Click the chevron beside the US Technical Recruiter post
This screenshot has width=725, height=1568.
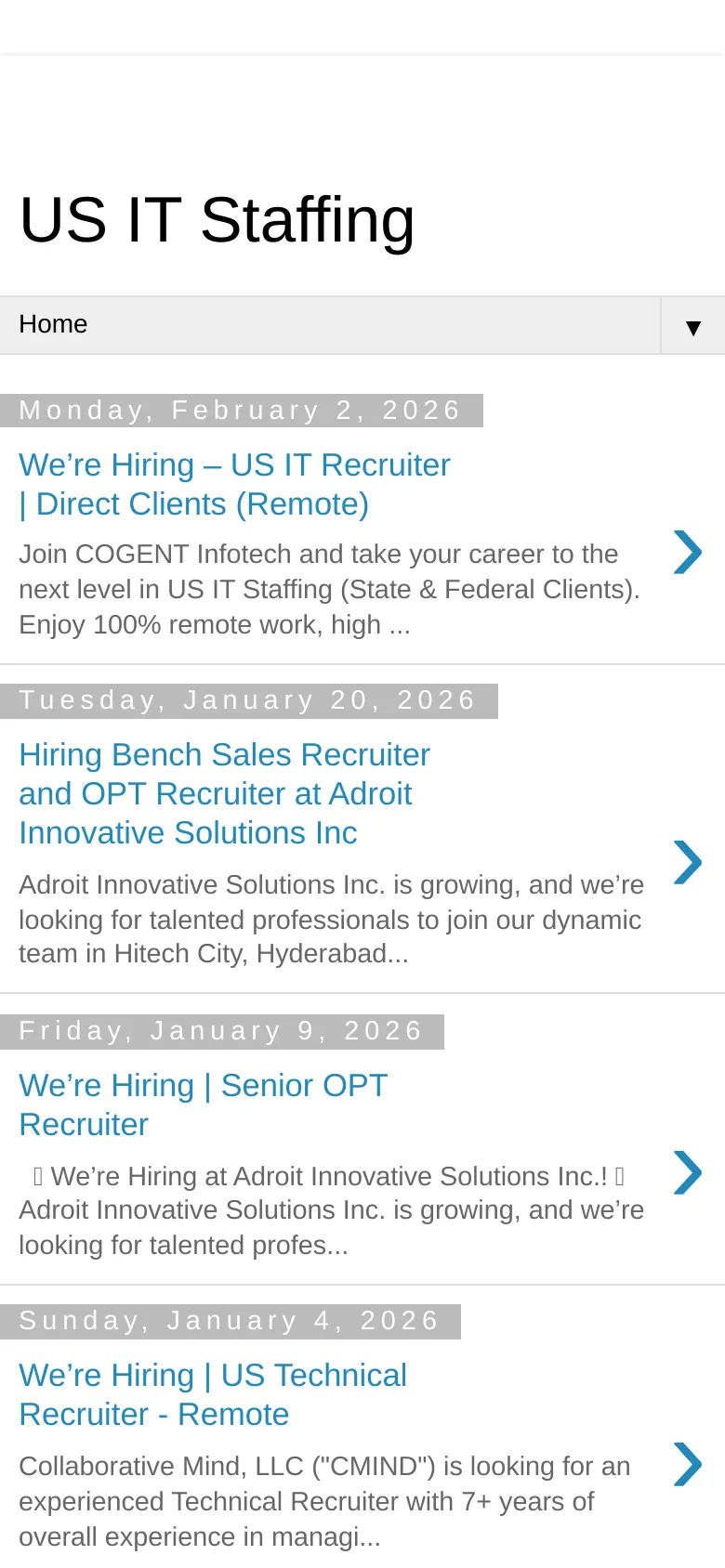point(687,1465)
